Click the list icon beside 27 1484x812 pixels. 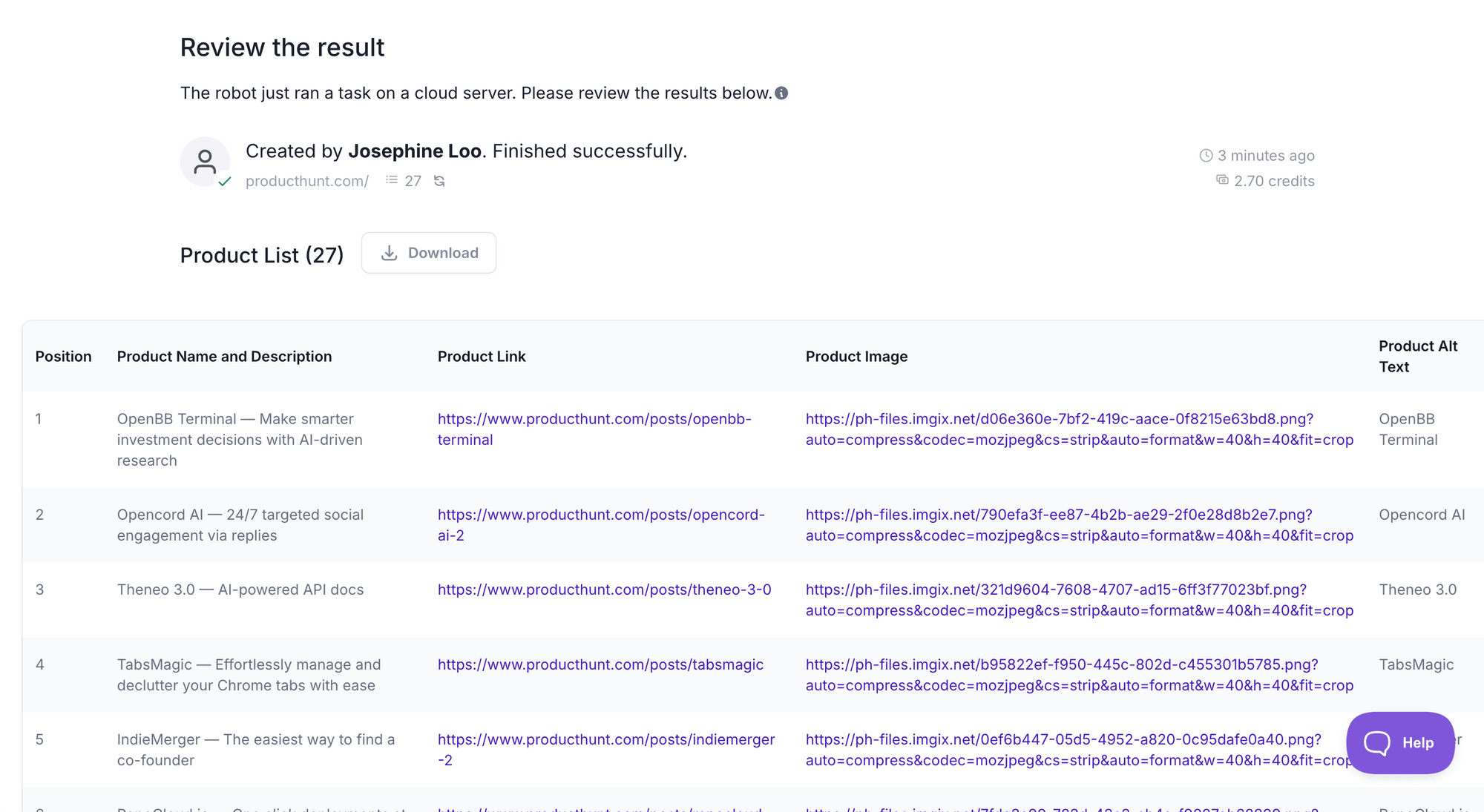[392, 180]
